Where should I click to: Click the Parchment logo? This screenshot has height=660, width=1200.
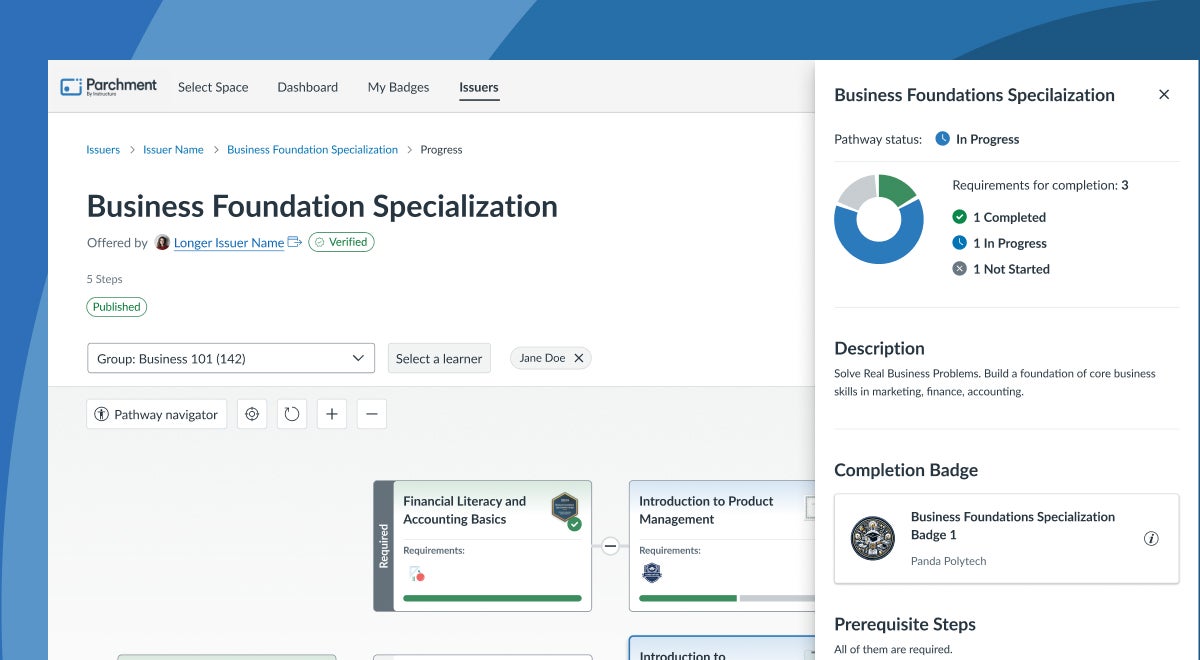[x=109, y=87]
